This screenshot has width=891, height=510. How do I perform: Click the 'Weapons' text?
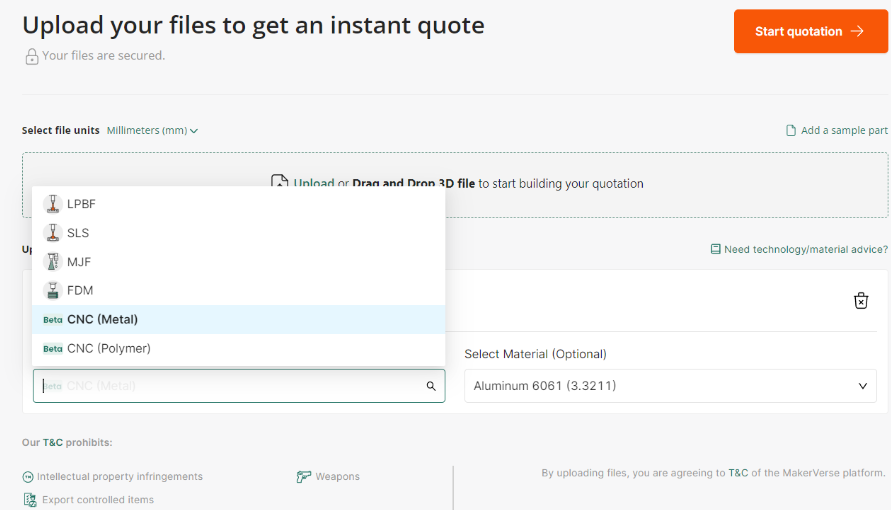338,476
